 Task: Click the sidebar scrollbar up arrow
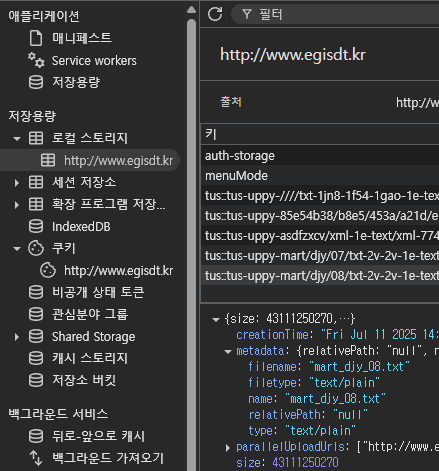(x=191, y=10)
